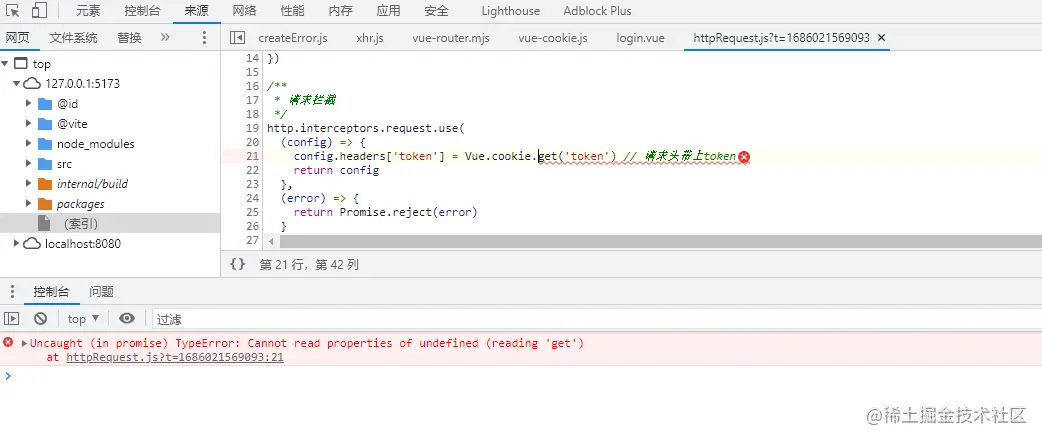The image size is (1042, 441).
Task: Select the node_modules folder icon
Action: [45, 143]
